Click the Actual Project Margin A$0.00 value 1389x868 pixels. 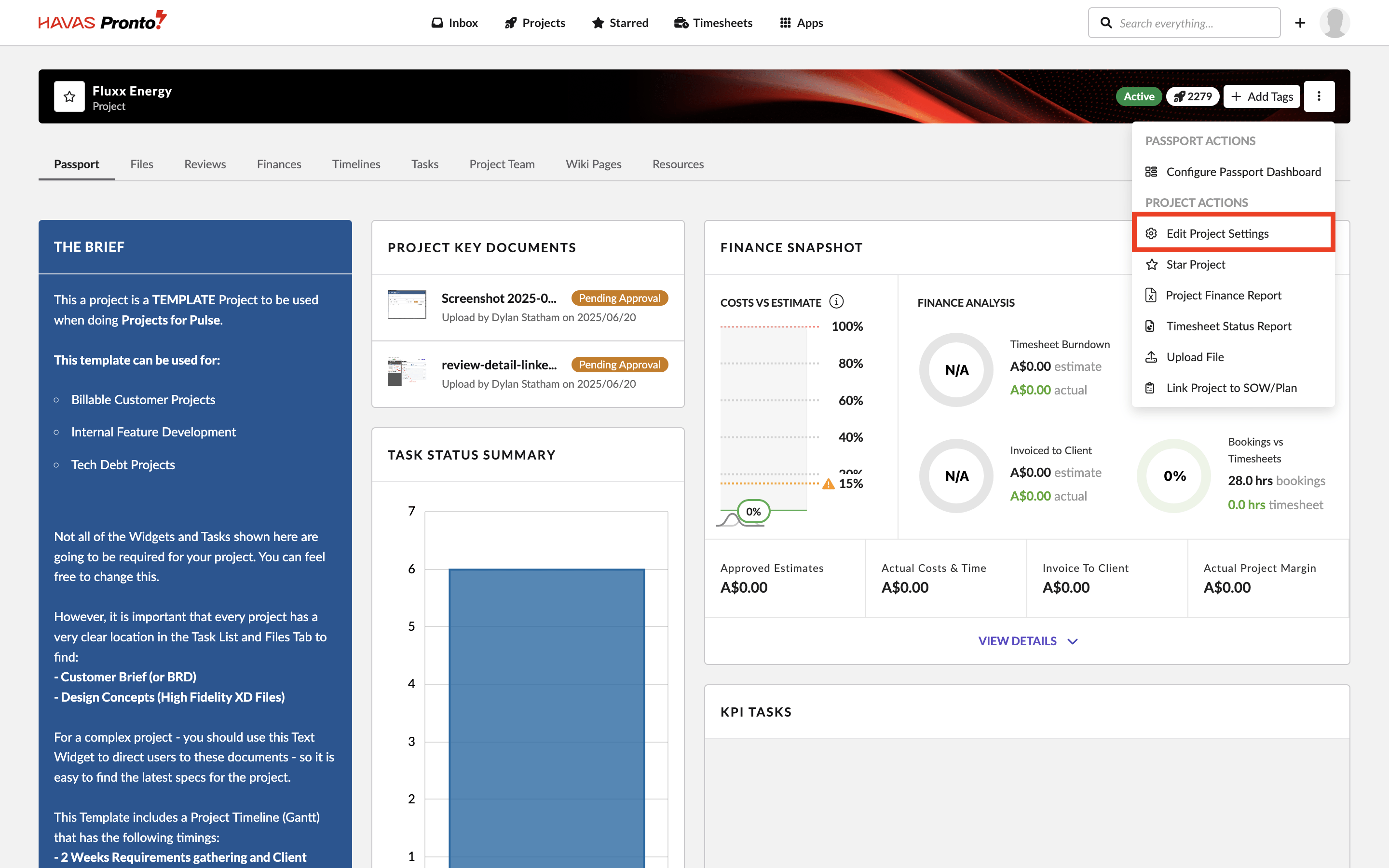pyautogui.click(x=1227, y=587)
